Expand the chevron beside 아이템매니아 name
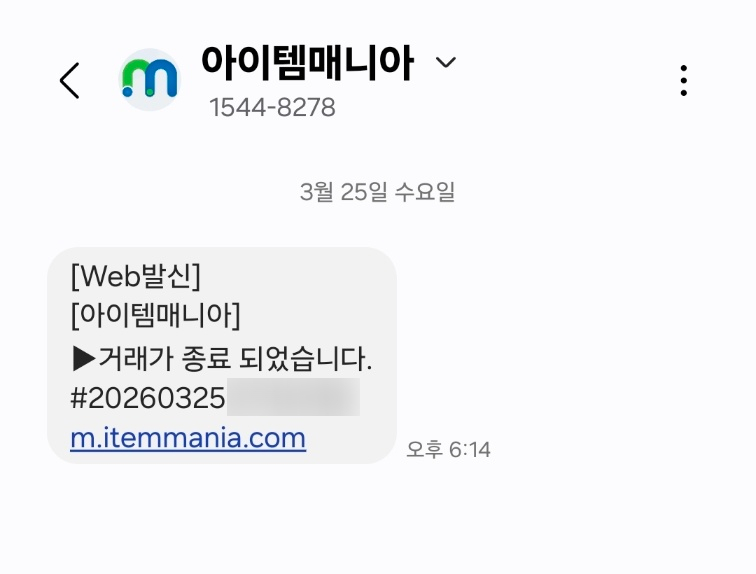Screen dimensions: 756x574 (x=446, y=62)
